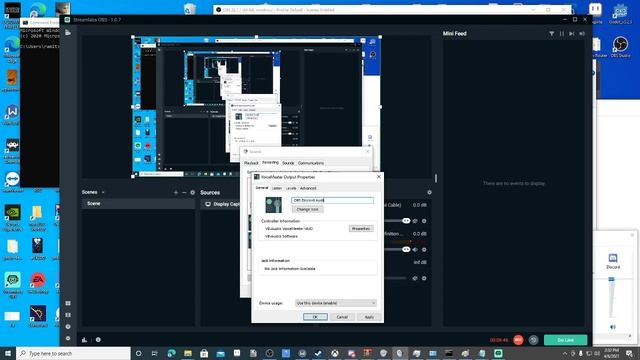The image size is (640, 360).
Task: Open notification center icon in taskbar
Action: tap(630, 353)
